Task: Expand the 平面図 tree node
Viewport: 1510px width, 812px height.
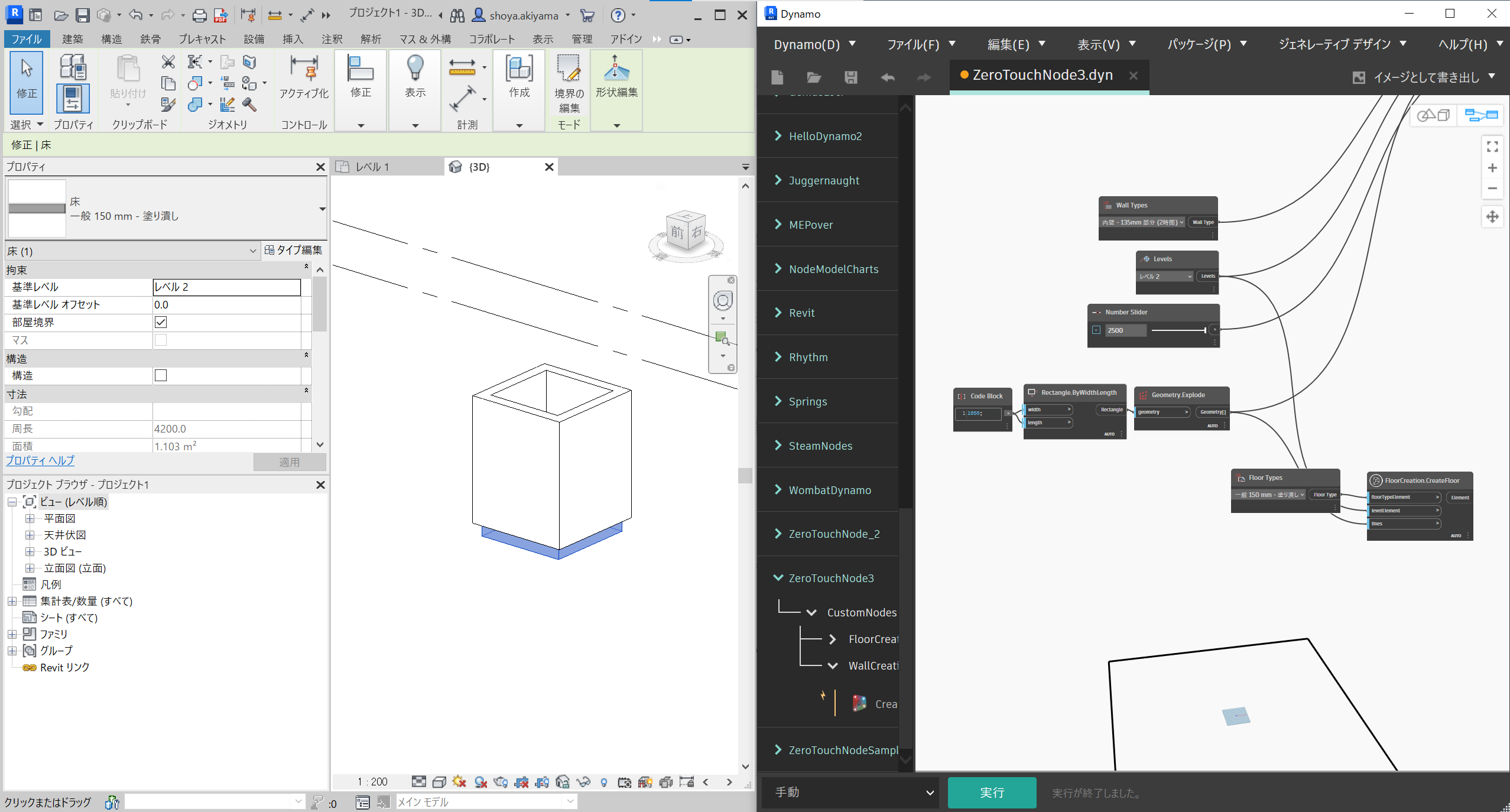Action: (x=30, y=518)
